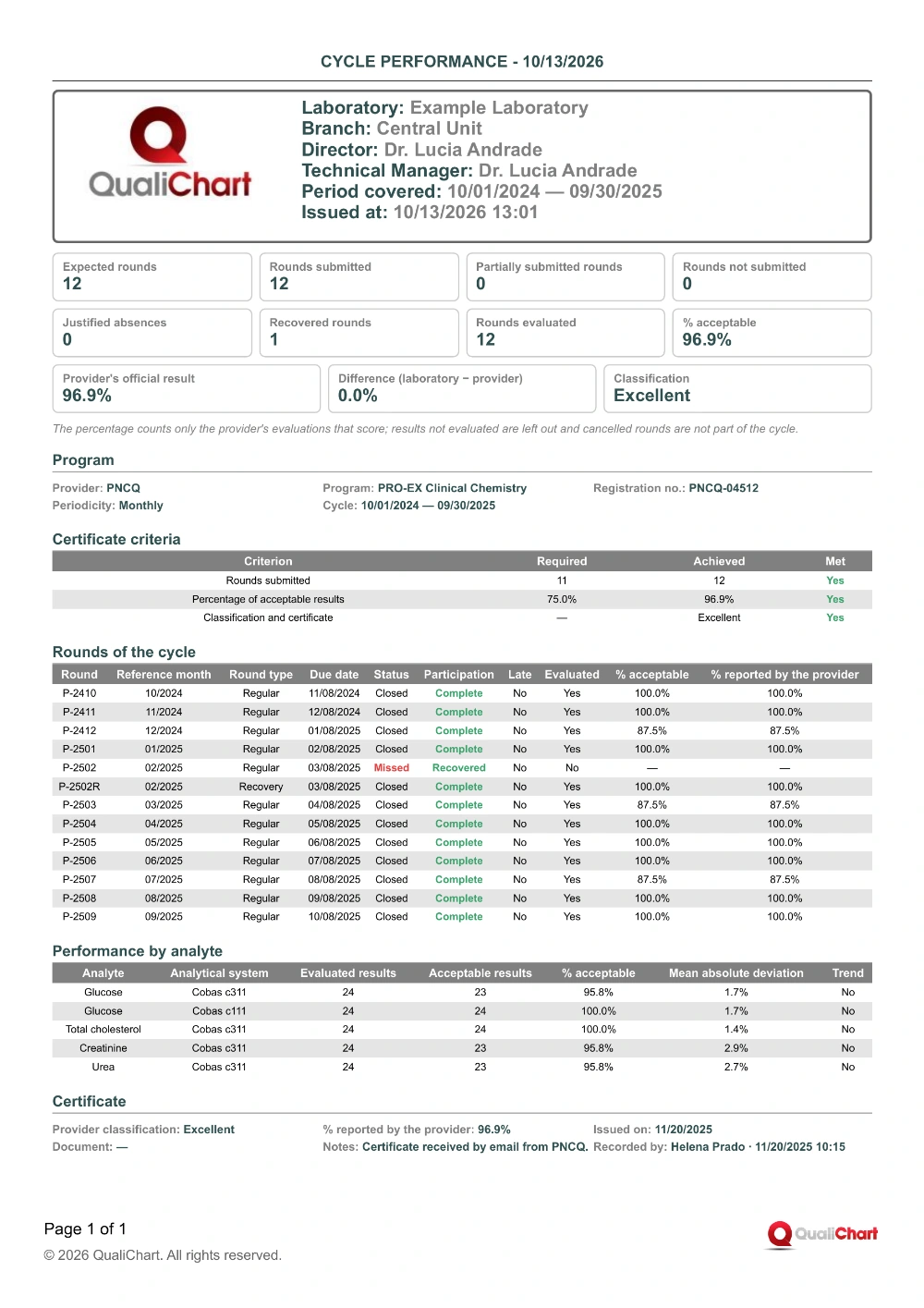Select the 'Rounds not submitted' card

772,276
